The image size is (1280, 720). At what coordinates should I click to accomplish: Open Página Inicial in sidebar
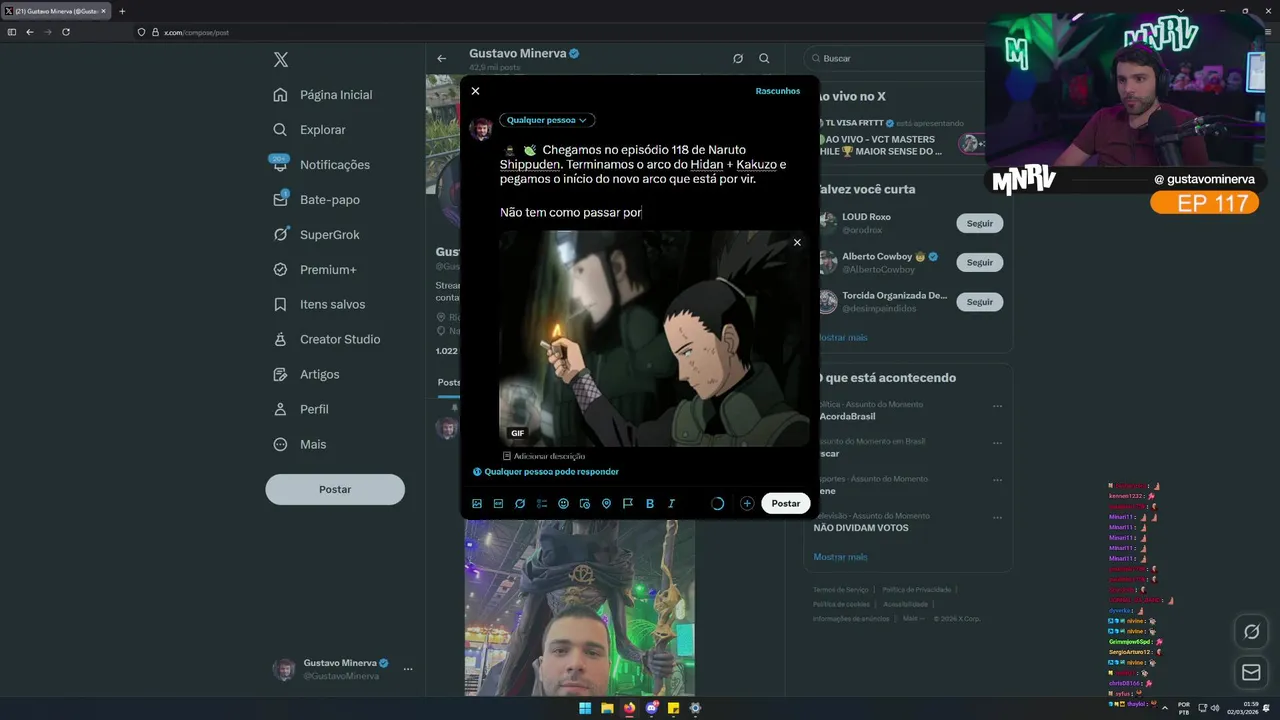point(322,95)
